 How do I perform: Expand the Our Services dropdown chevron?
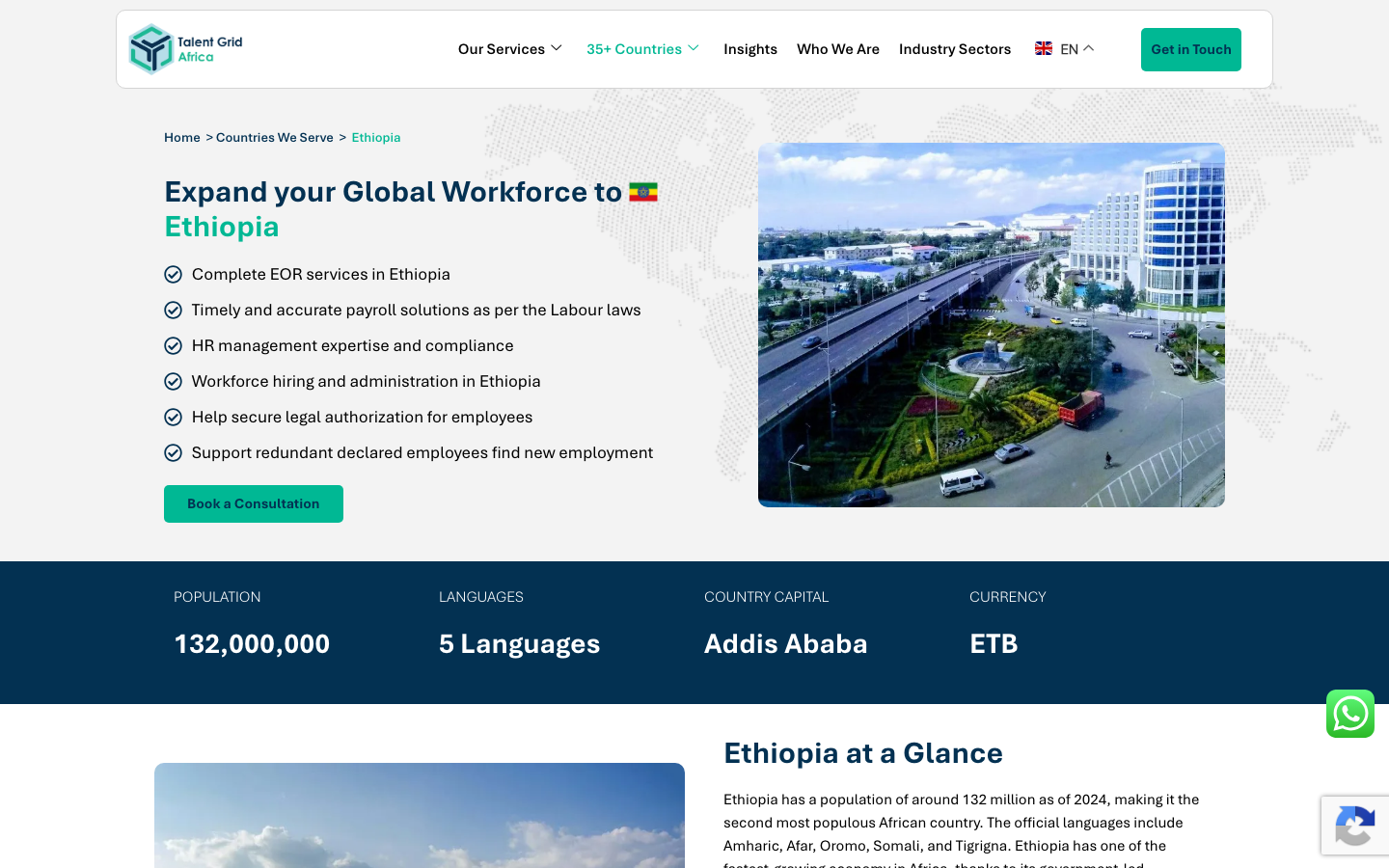coord(557,48)
